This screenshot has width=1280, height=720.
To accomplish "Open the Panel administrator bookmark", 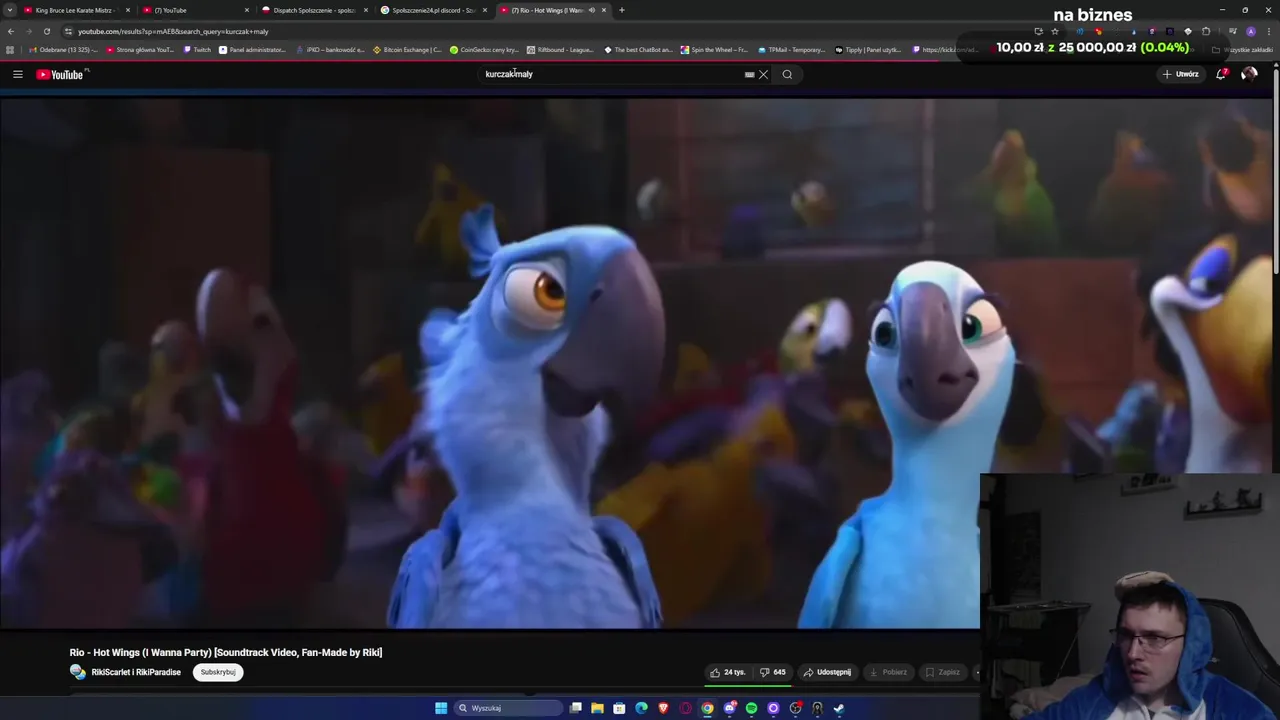I will tap(252, 50).
